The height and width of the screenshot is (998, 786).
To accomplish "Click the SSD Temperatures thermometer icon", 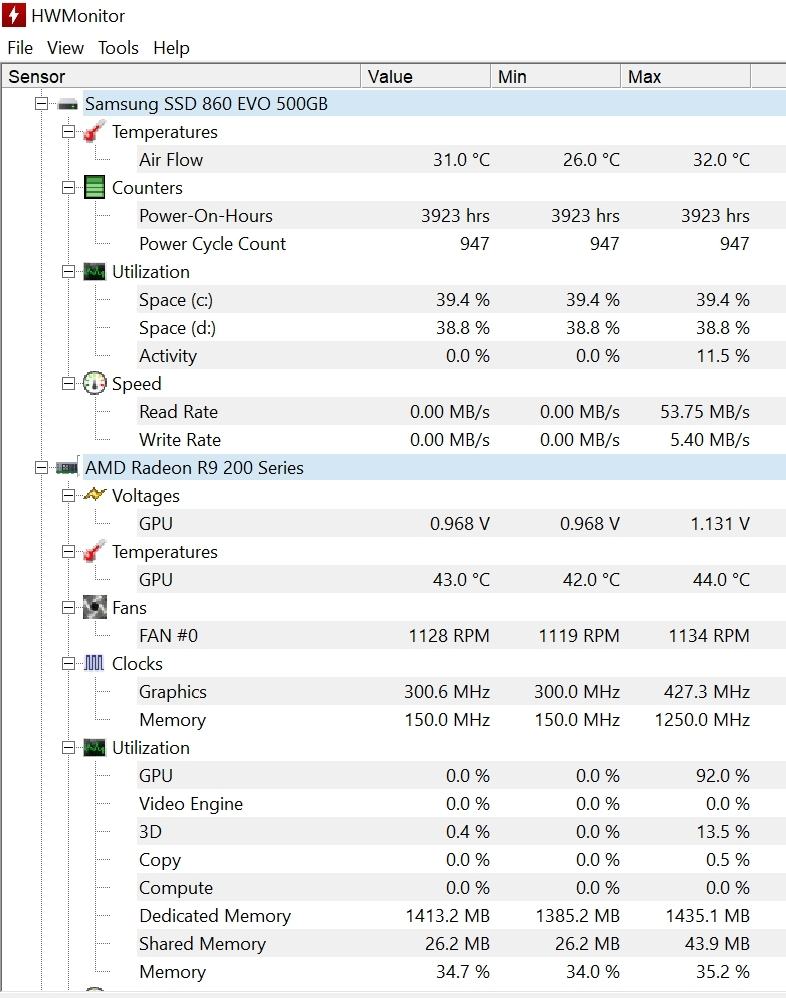I will pos(95,132).
